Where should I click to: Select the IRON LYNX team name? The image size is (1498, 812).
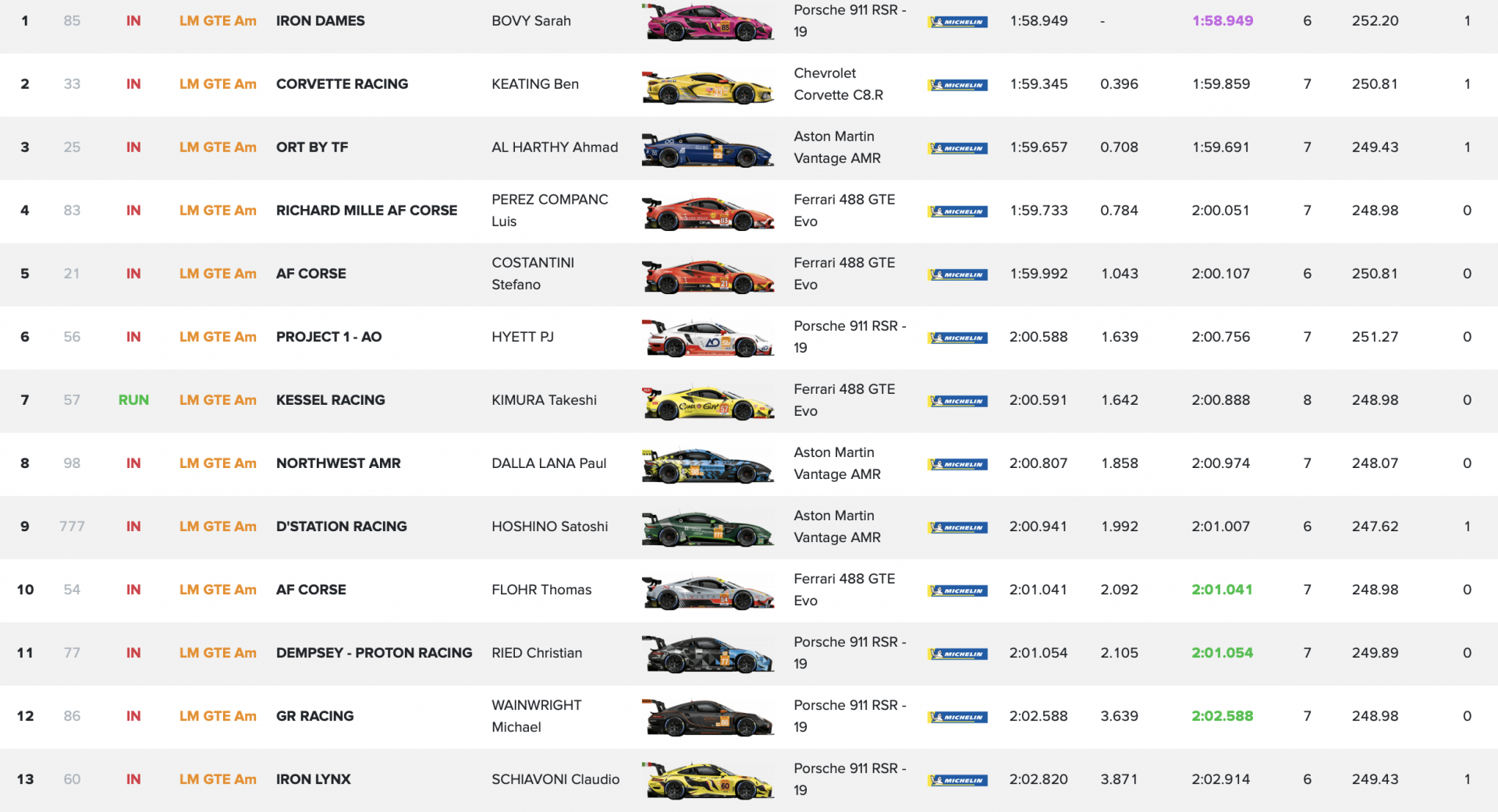(314, 779)
